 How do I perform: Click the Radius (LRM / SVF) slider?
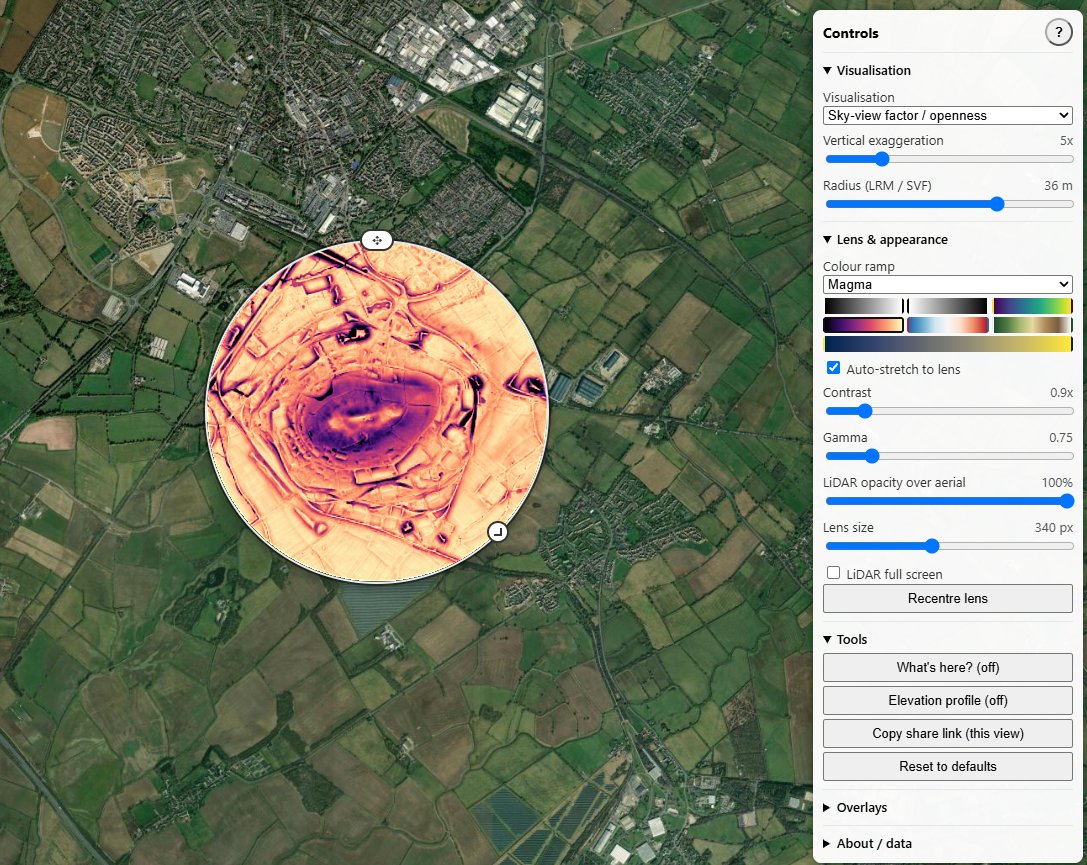[x=949, y=204]
